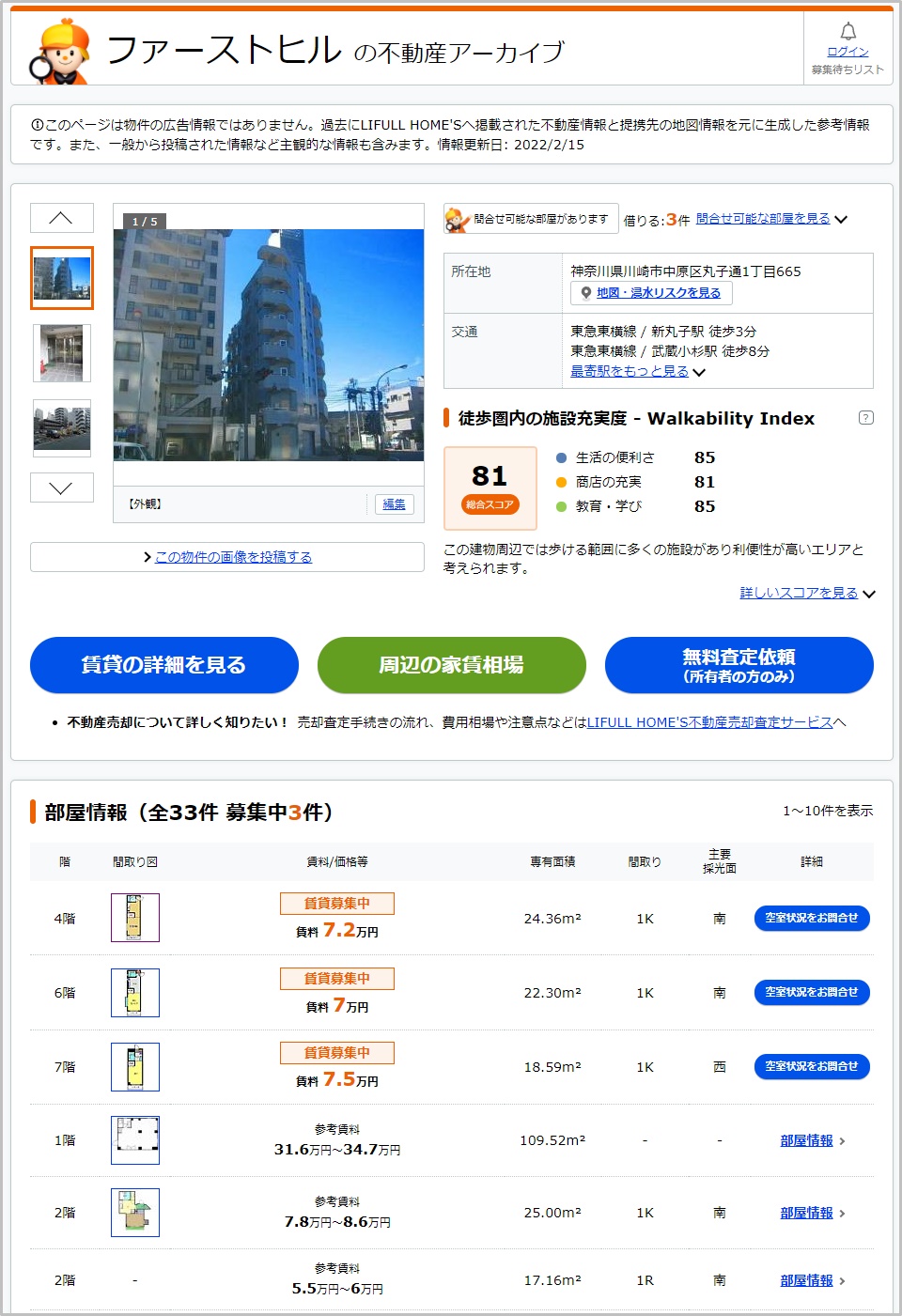Screen dimensions: 902x1316
Task: Expand 詳しいスコアを見る details
Action: pyautogui.click(x=806, y=593)
